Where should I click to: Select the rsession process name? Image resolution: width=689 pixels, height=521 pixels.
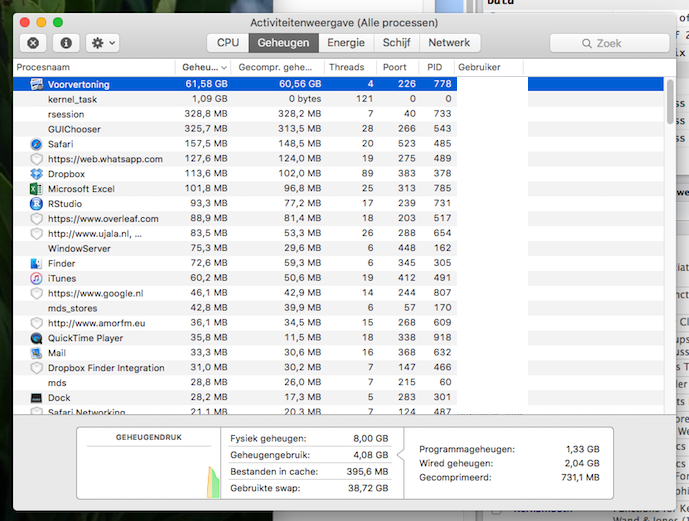(x=66, y=114)
